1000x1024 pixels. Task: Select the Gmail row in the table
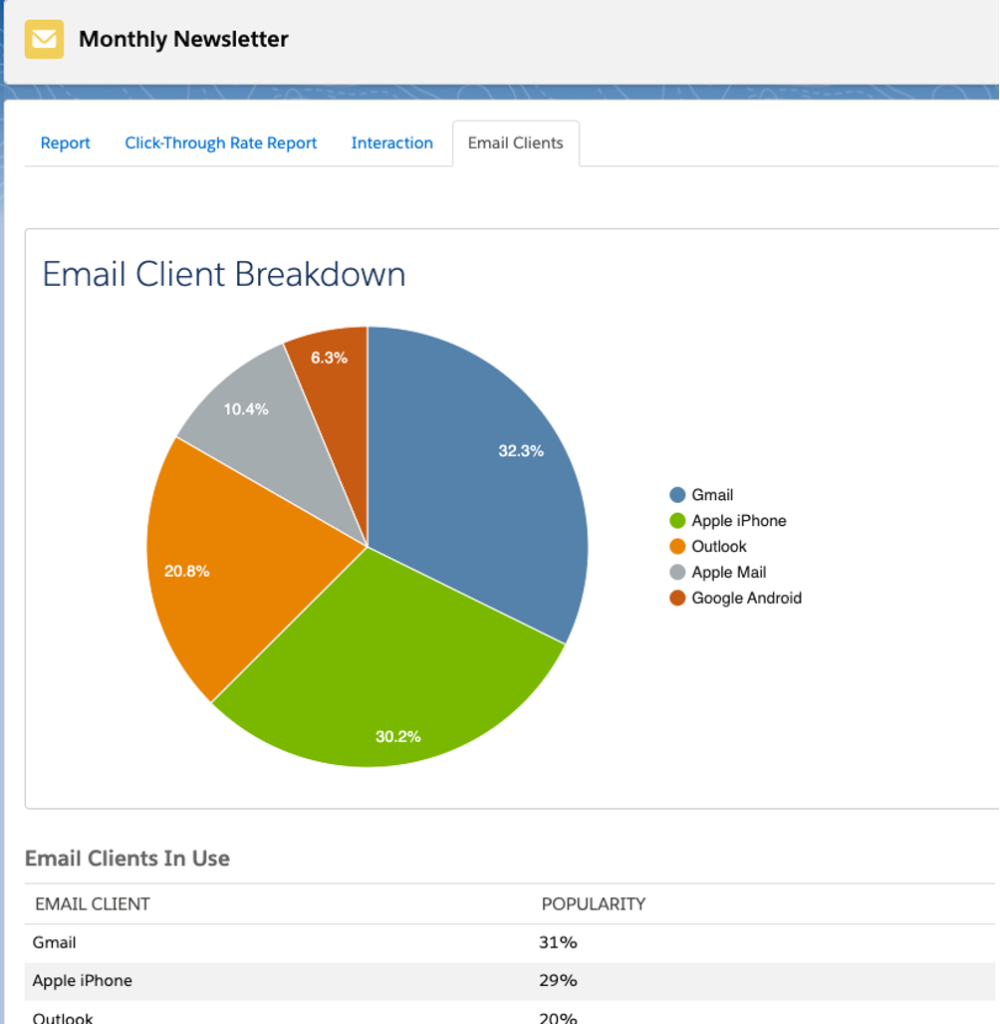click(x=54, y=942)
